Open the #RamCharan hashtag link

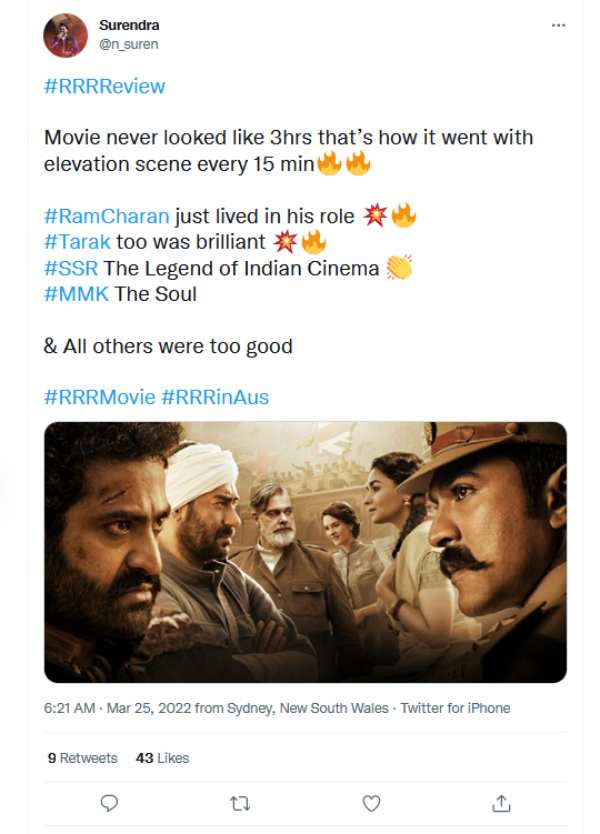tap(107, 216)
